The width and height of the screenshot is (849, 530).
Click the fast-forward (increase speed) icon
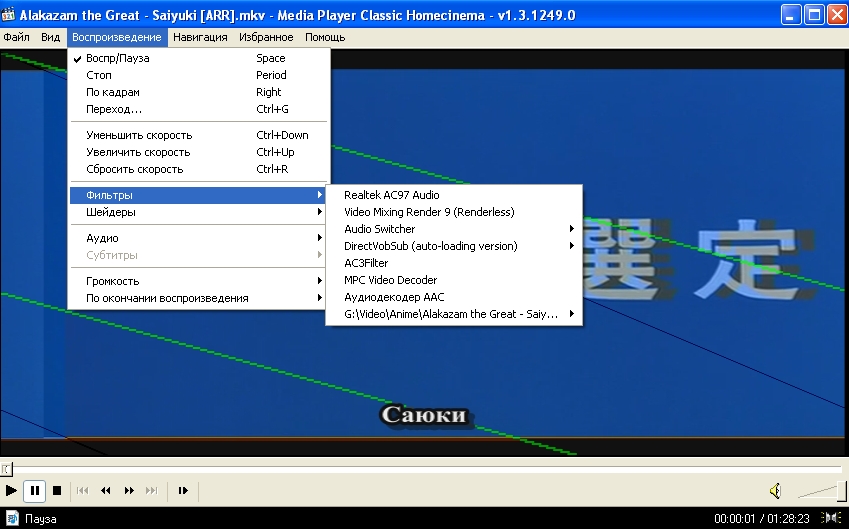coord(129,490)
